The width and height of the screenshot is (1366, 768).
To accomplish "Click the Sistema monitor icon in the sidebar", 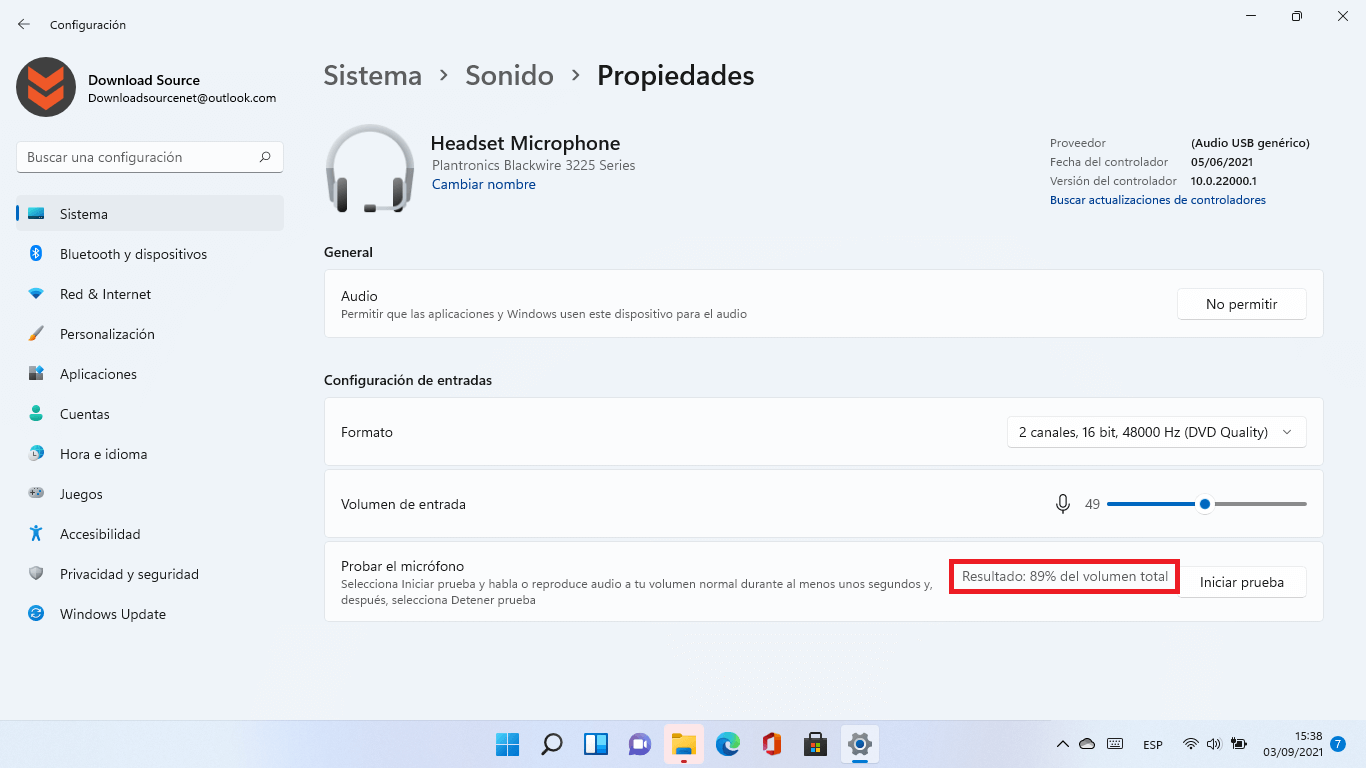I will pyautogui.click(x=36, y=214).
